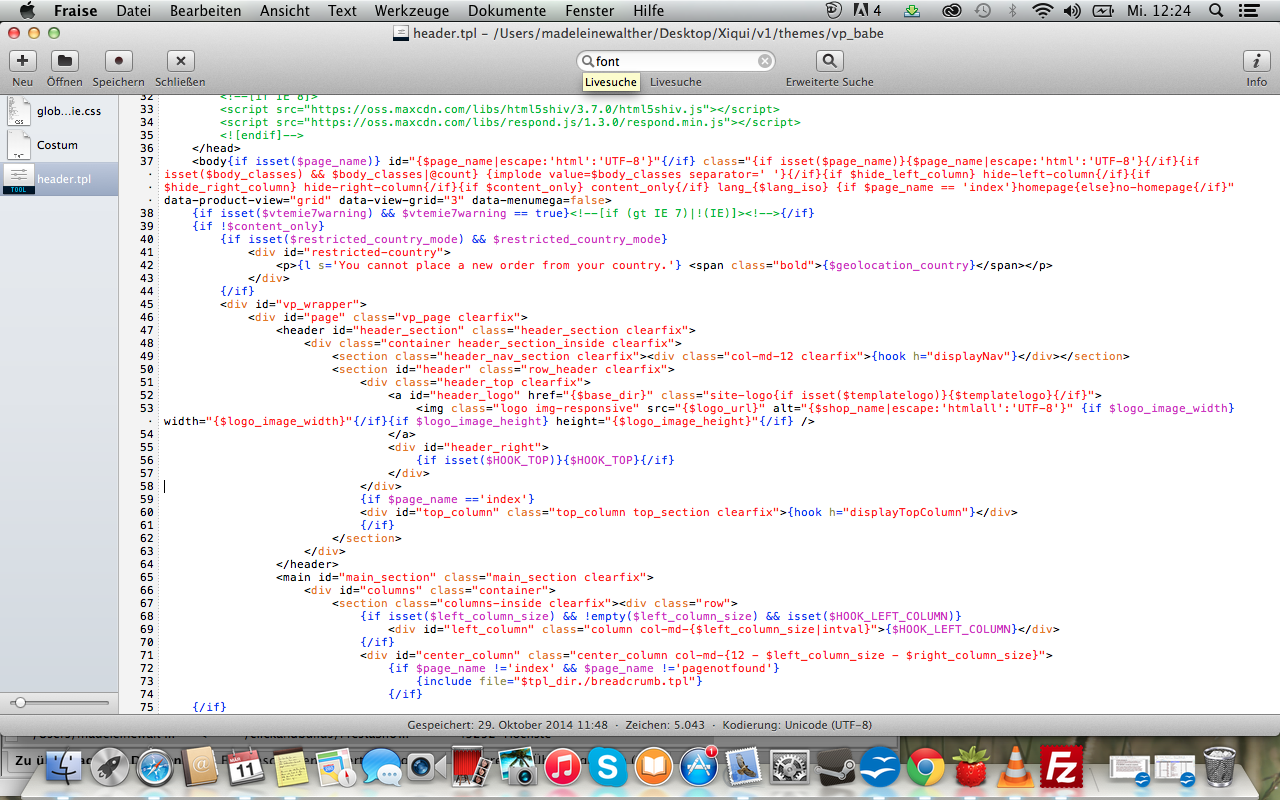This screenshot has height=800, width=1280.
Task: Open the volume menu bar control
Action: point(1072,11)
